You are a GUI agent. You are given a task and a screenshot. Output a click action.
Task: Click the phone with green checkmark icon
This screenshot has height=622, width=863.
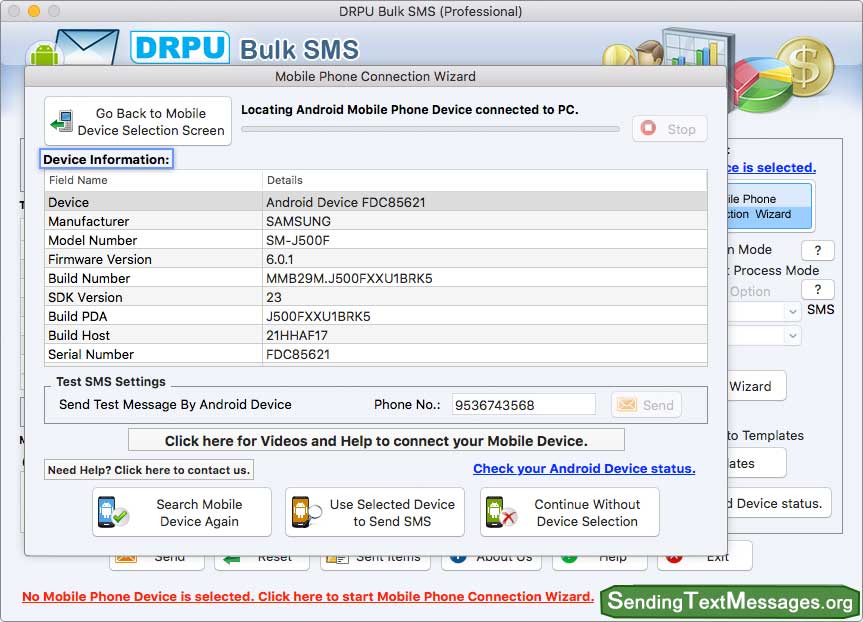[x=112, y=512]
